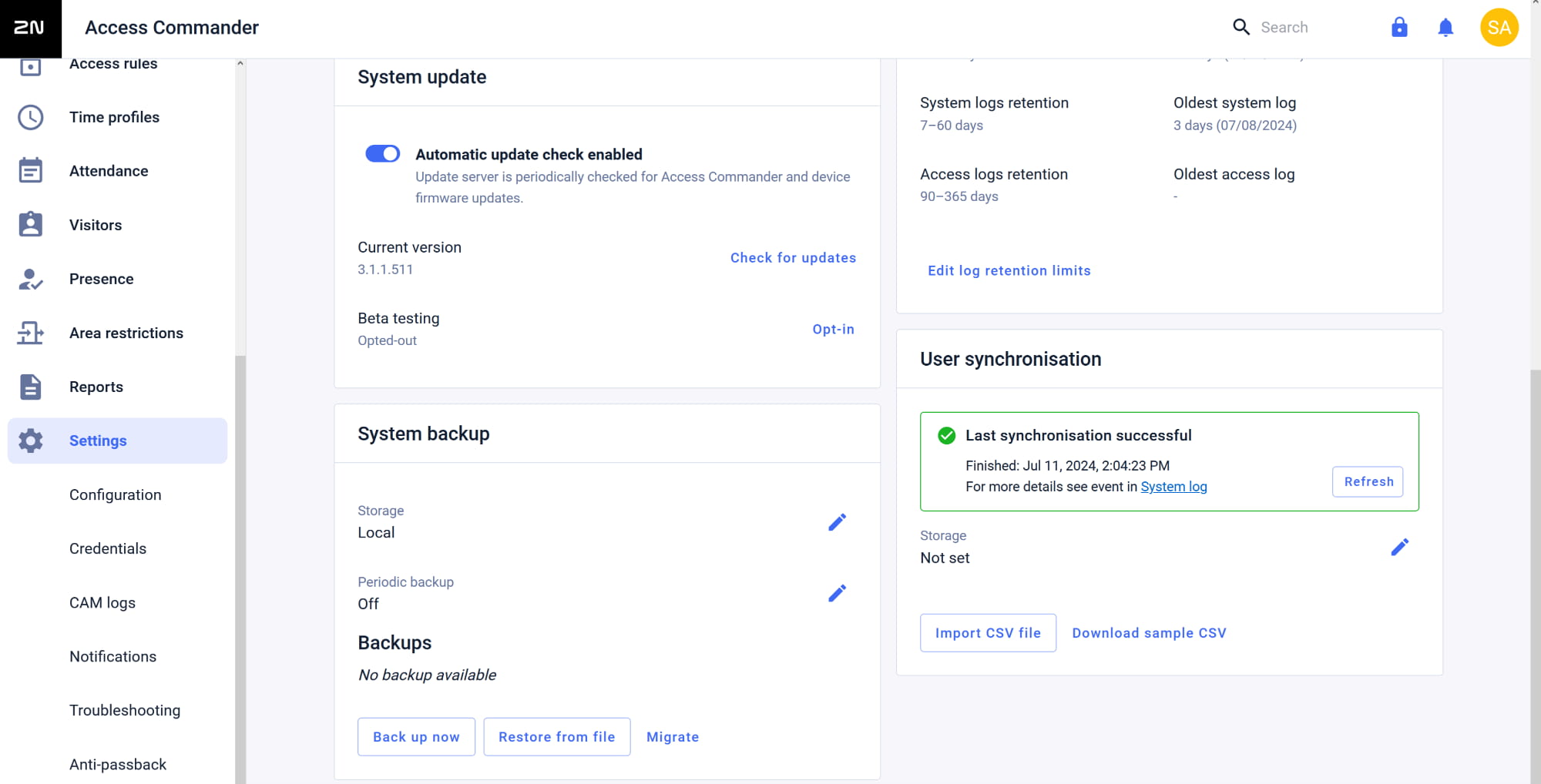Click the Presence person icon
1541x784 pixels.
click(x=31, y=279)
